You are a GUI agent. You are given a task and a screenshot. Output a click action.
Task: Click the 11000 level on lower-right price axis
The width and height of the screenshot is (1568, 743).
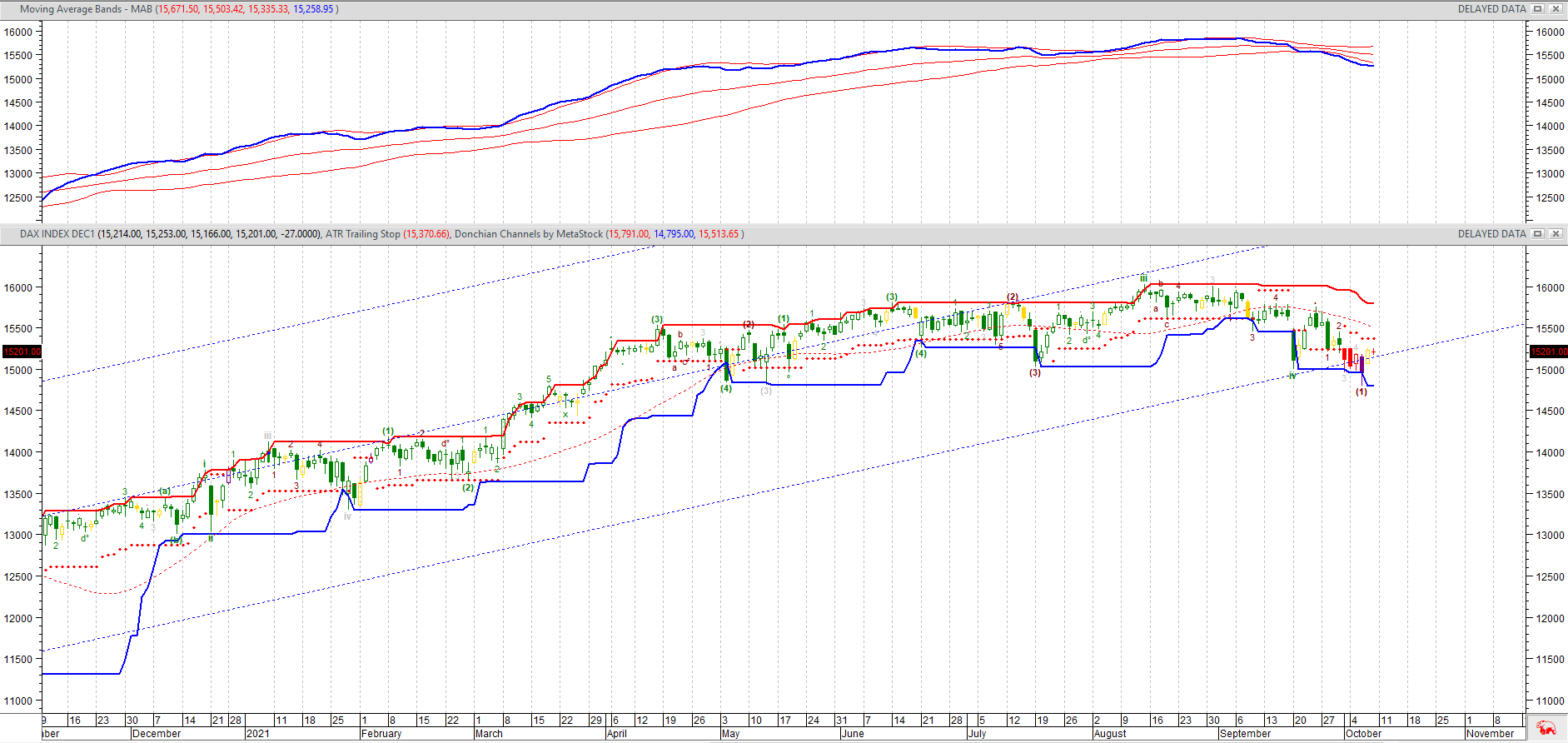click(1549, 701)
